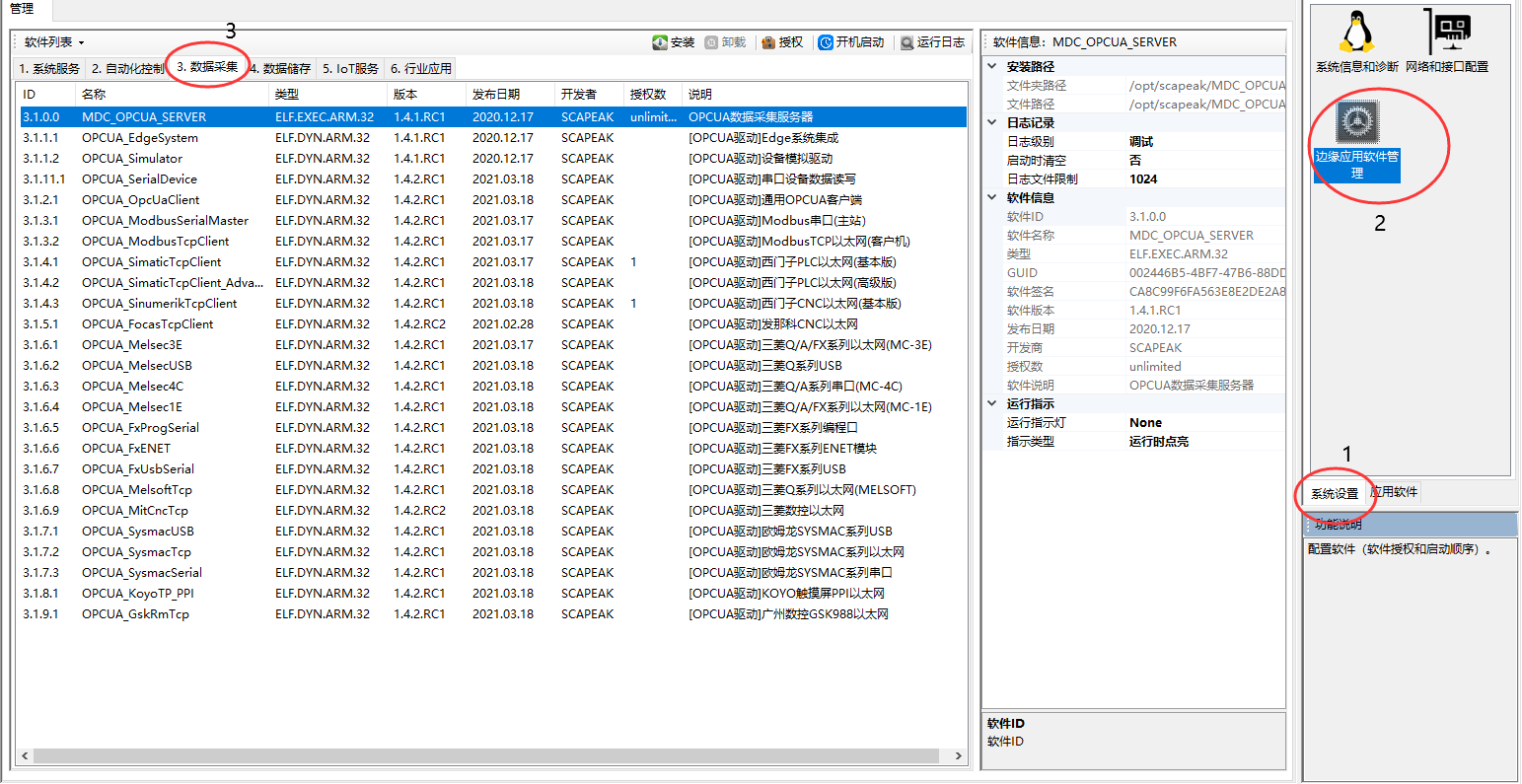Switch to the 6. 行业应用 tab
The width and height of the screenshot is (1522, 784).
pos(421,69)
